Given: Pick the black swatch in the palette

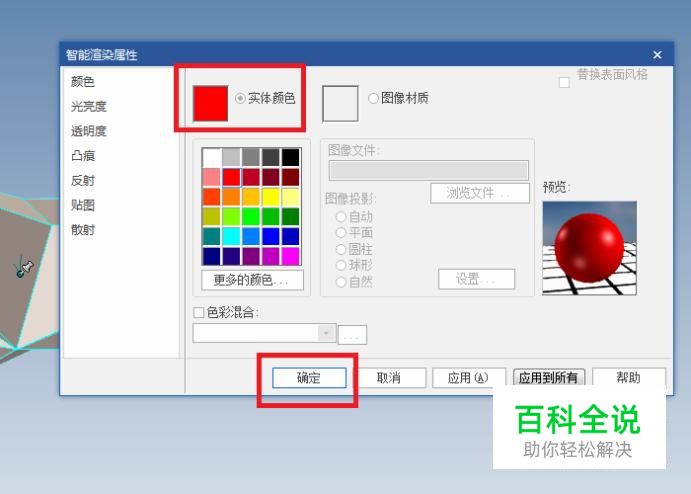Looking at the screenshot, I should coord(290,157).
